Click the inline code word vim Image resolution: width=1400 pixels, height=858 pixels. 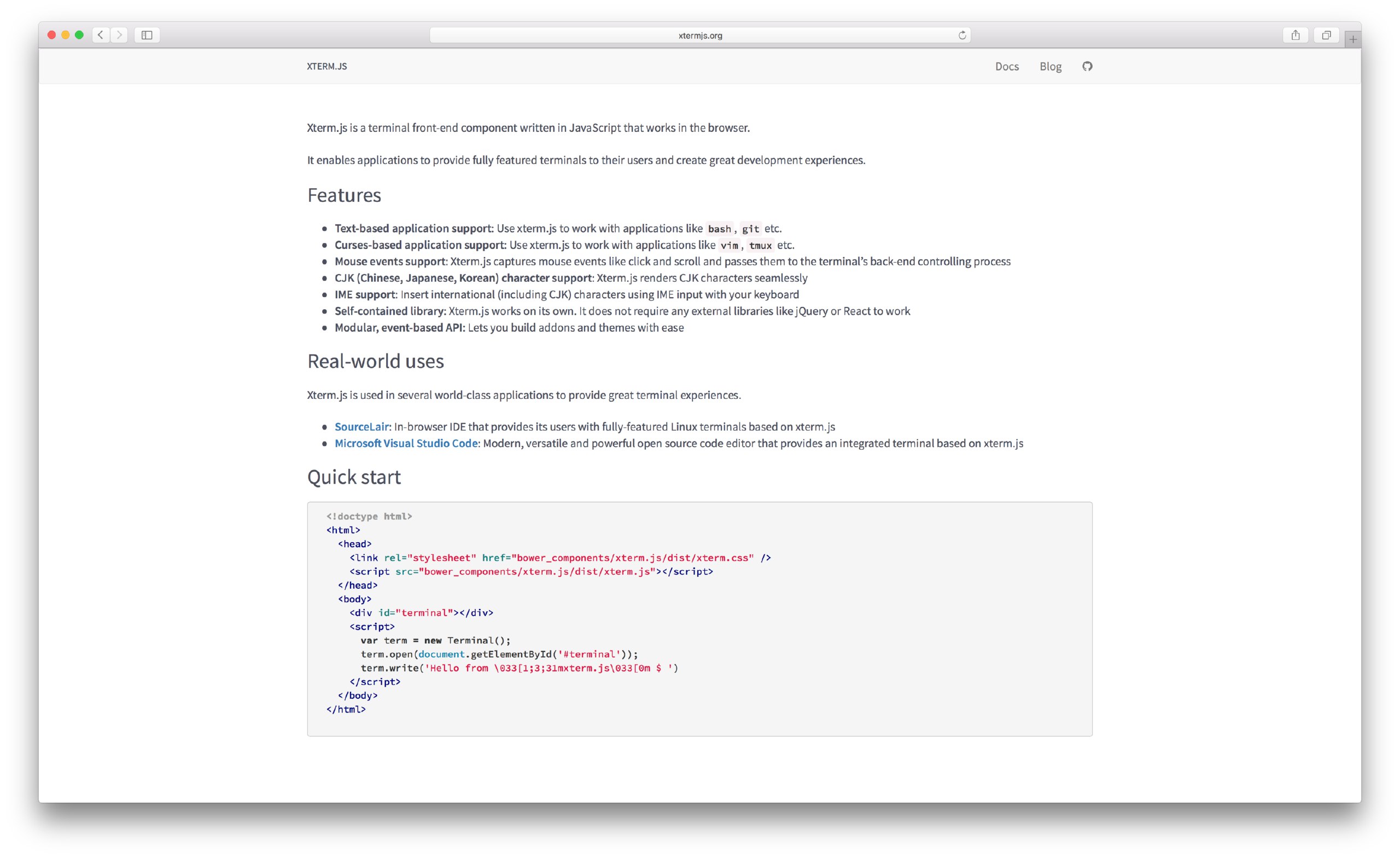(x=729, y=245)
